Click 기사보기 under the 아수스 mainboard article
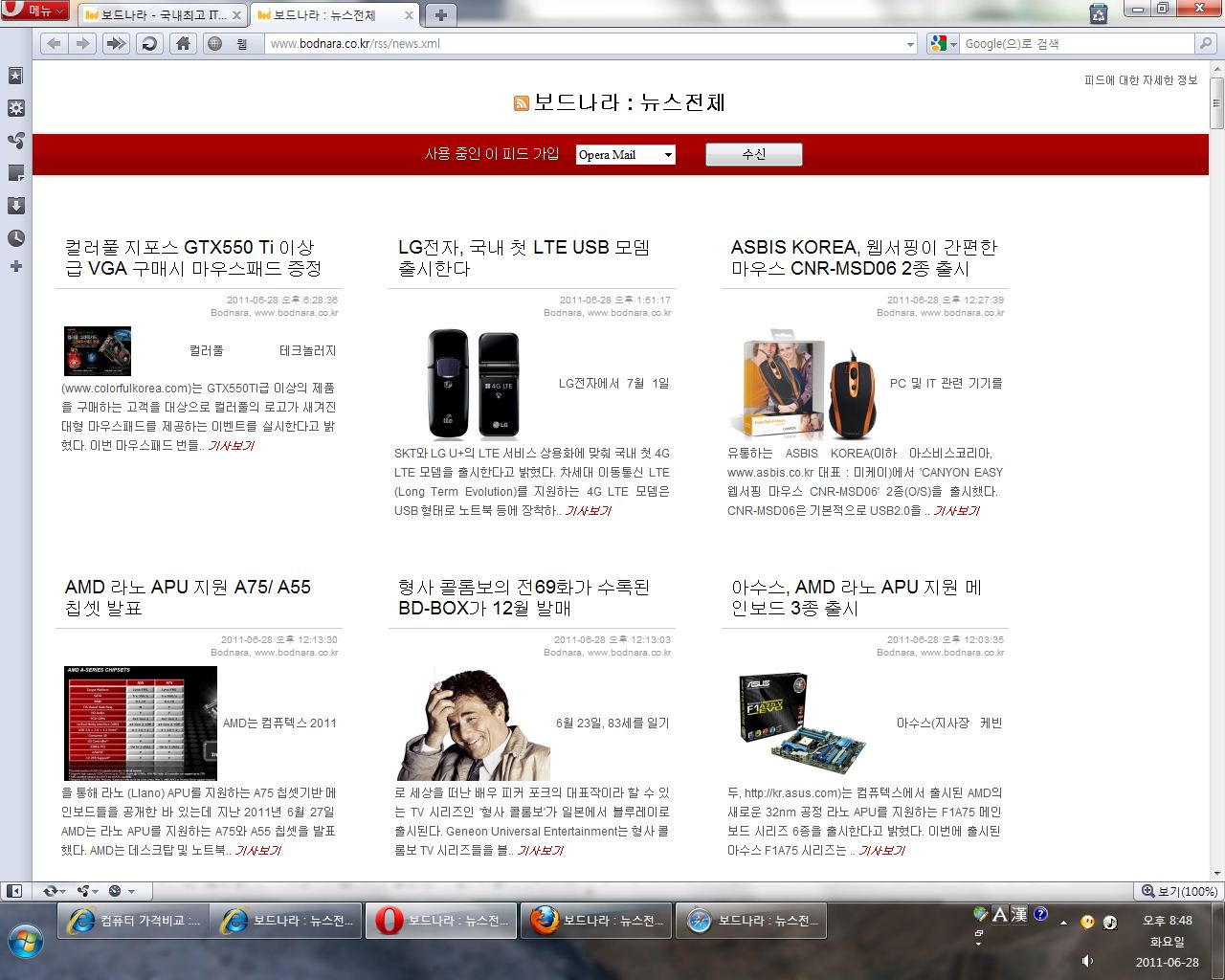 pos(881,851)
